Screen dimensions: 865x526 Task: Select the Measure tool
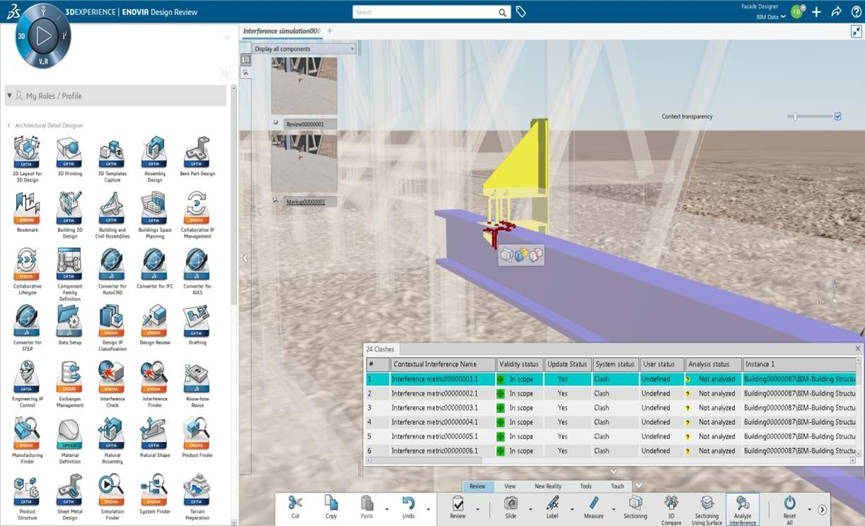point(594,507)
